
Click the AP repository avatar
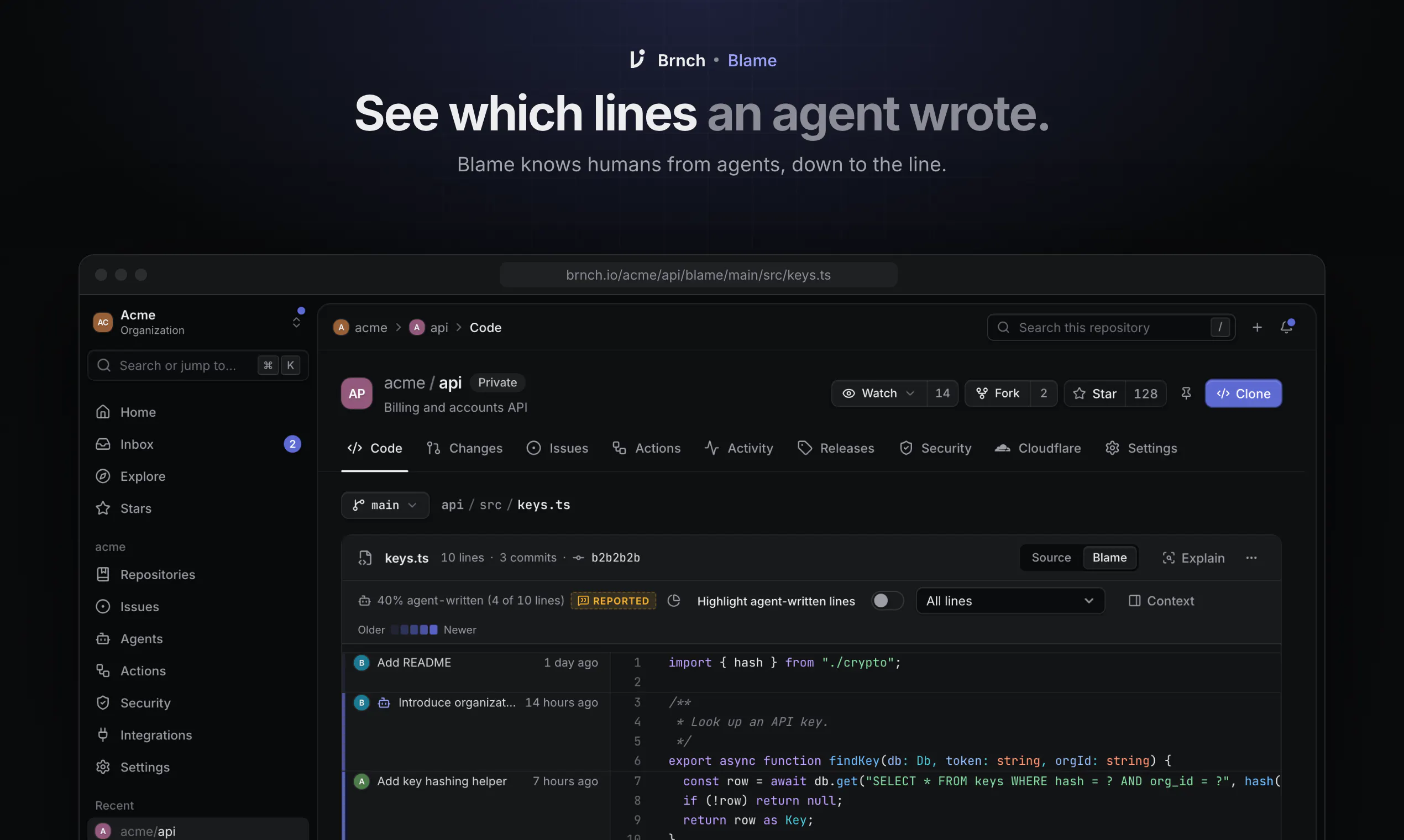[x=356, y=393]
